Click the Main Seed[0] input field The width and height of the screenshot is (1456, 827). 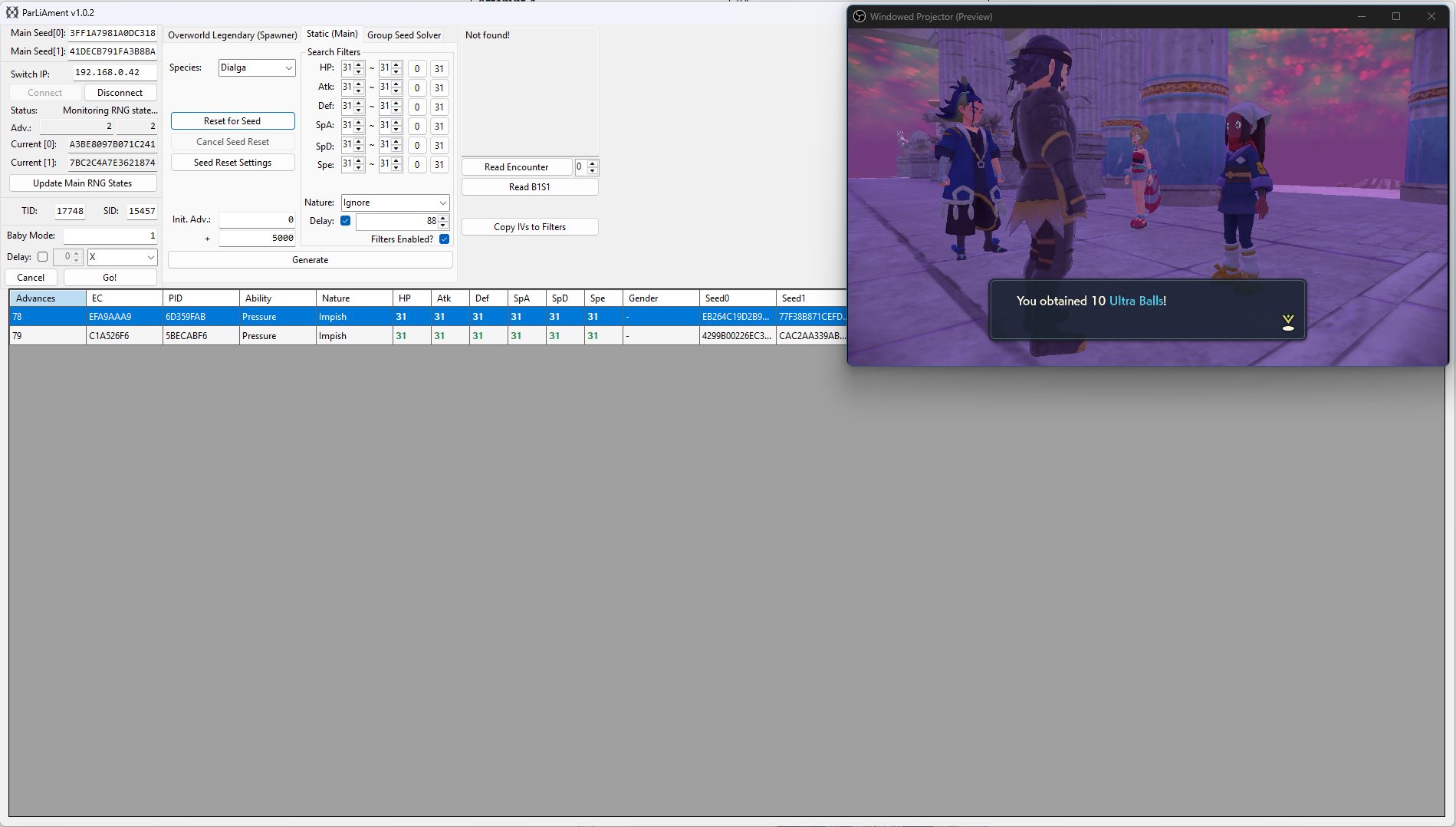tap(113, 34)
